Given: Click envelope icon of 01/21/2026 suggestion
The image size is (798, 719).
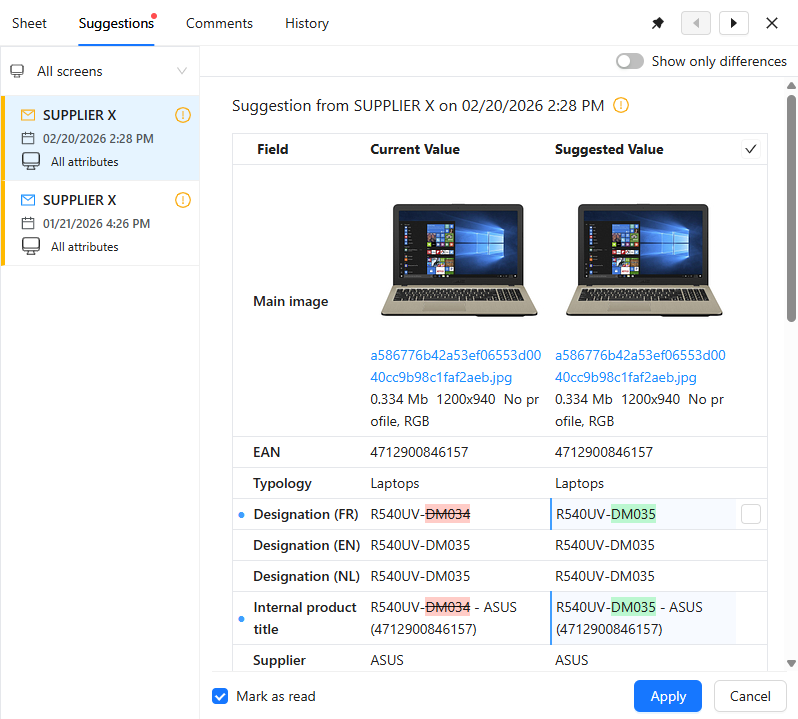Looking at the screenshot, I should coord(28,200).
